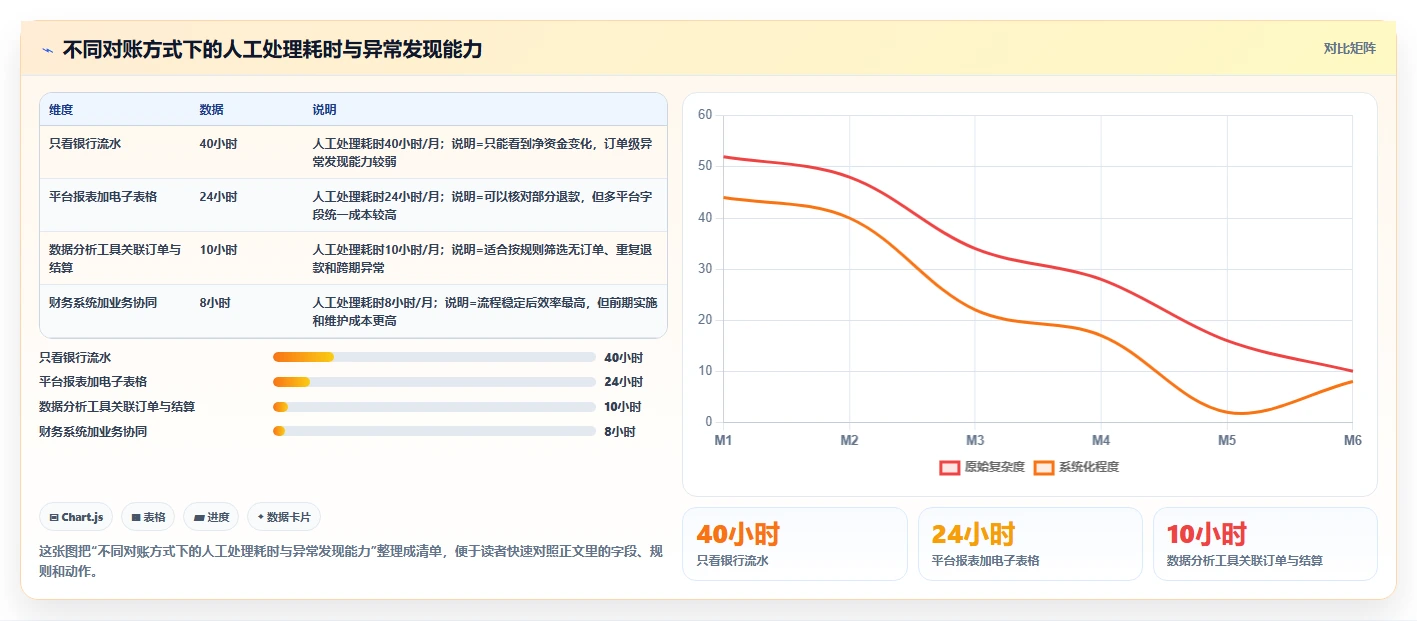This screenshot has height=621, width=1417.
Task: Click the 24小时 data card
Action: (1030, 544)
